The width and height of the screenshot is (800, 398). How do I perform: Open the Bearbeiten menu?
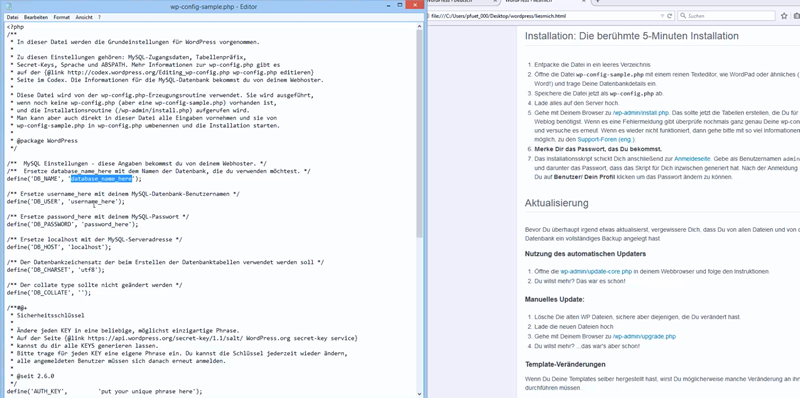coord(36,17)
